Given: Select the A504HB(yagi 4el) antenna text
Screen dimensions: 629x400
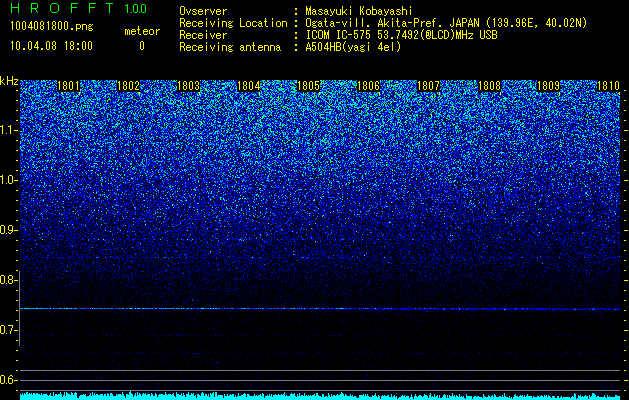Looking at the screenshot, I should tap(353, 47).
